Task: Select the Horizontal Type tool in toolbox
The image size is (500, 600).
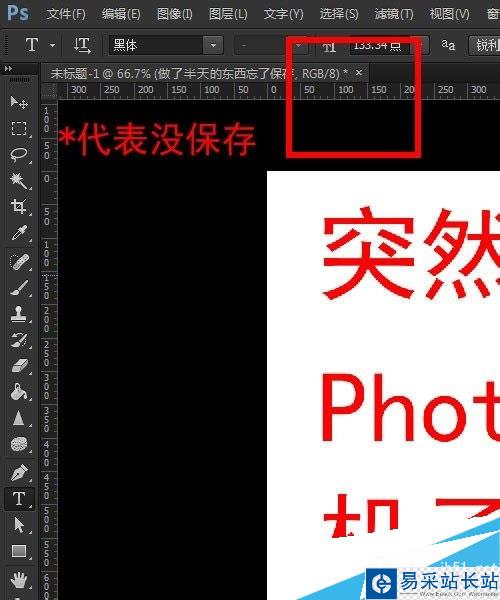Action: (x=18, y=499)
